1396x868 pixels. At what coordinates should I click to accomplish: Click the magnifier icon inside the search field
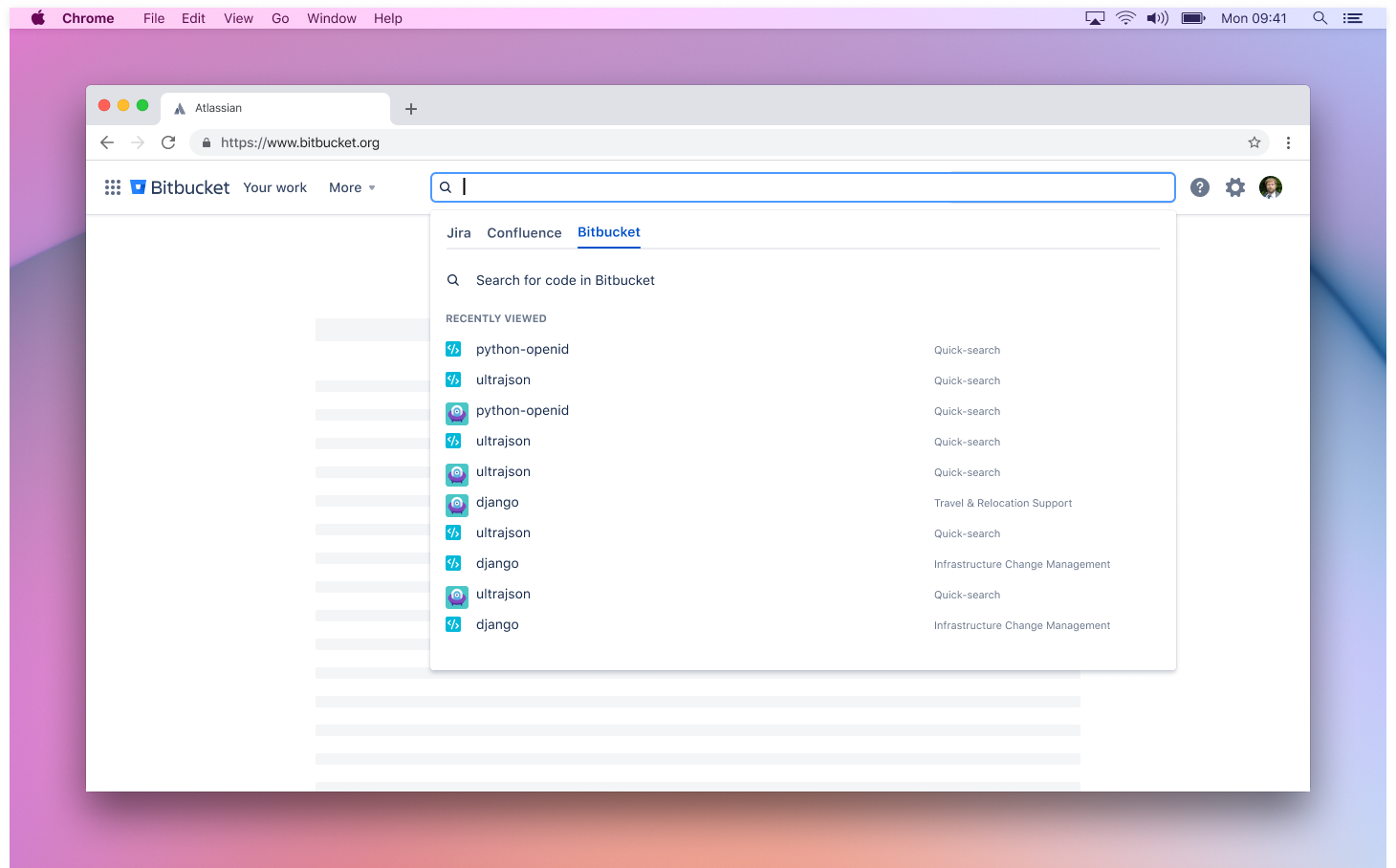[446, 187]
